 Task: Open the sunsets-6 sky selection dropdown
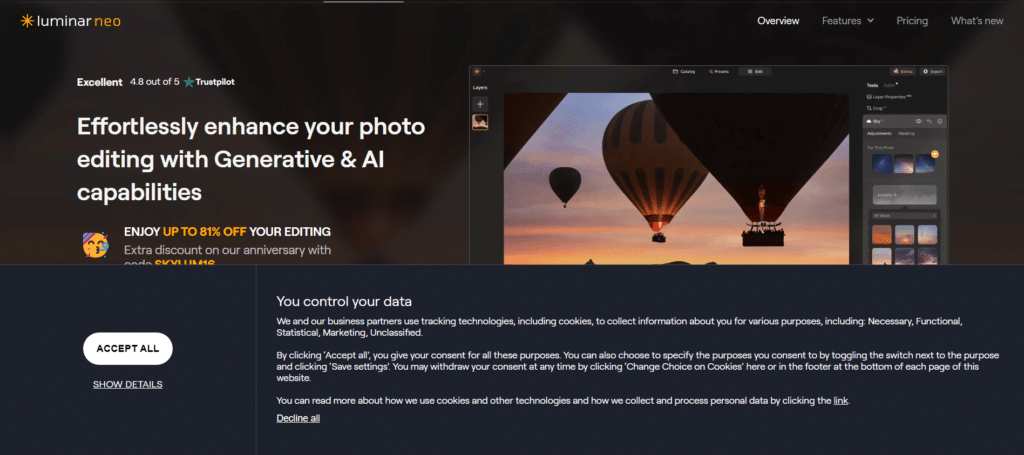pyautogui.click(x=904, y=195)
